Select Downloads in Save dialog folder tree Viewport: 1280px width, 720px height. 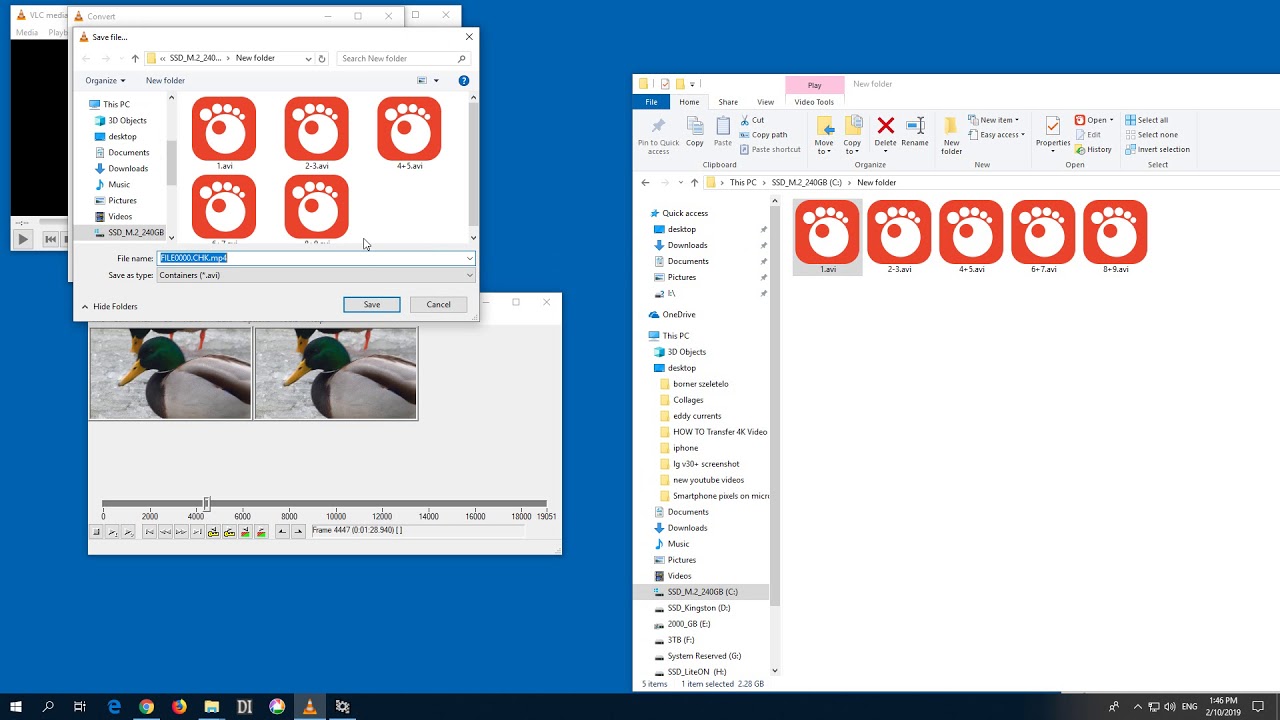128,169
